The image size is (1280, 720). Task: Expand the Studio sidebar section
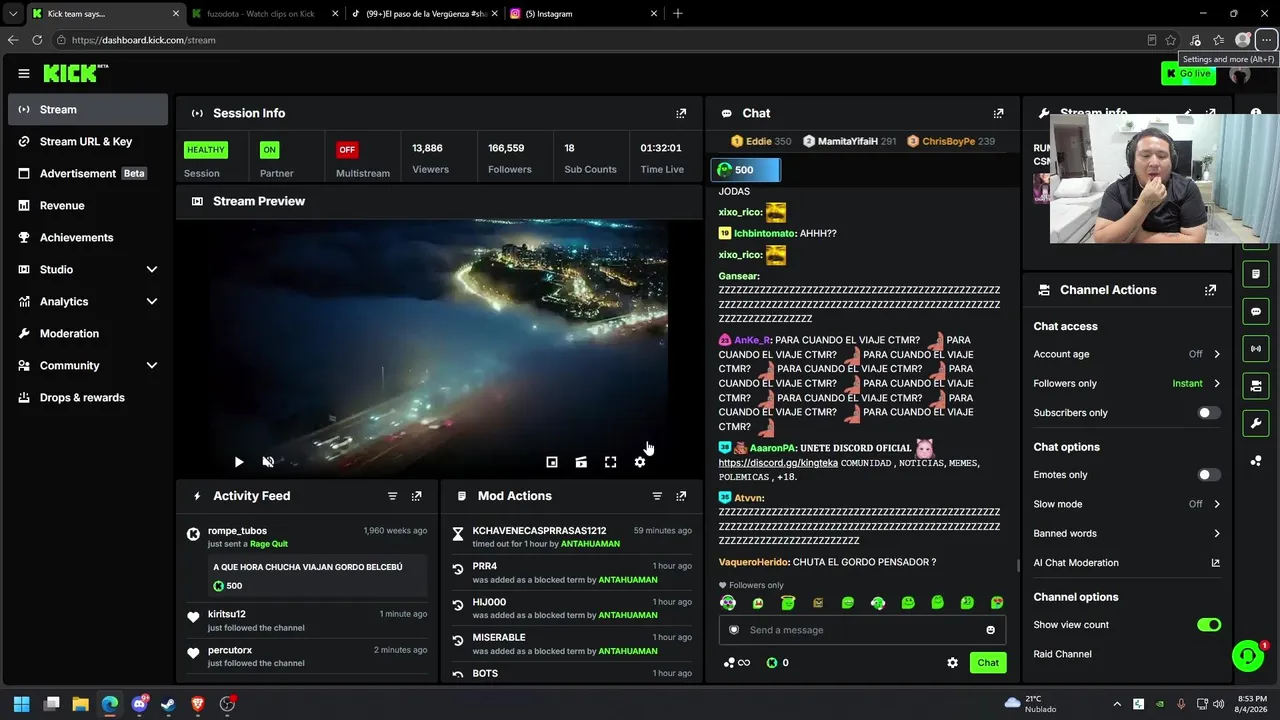152,270
